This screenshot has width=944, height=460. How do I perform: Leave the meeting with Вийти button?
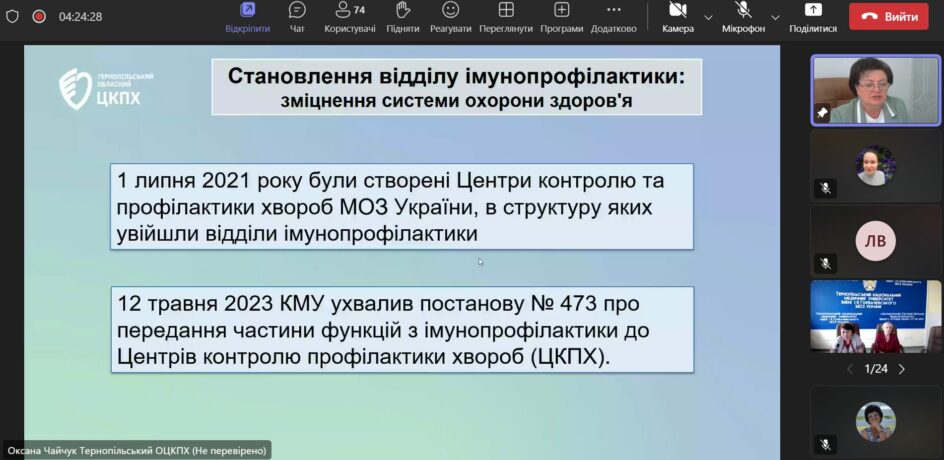point(888,17)
